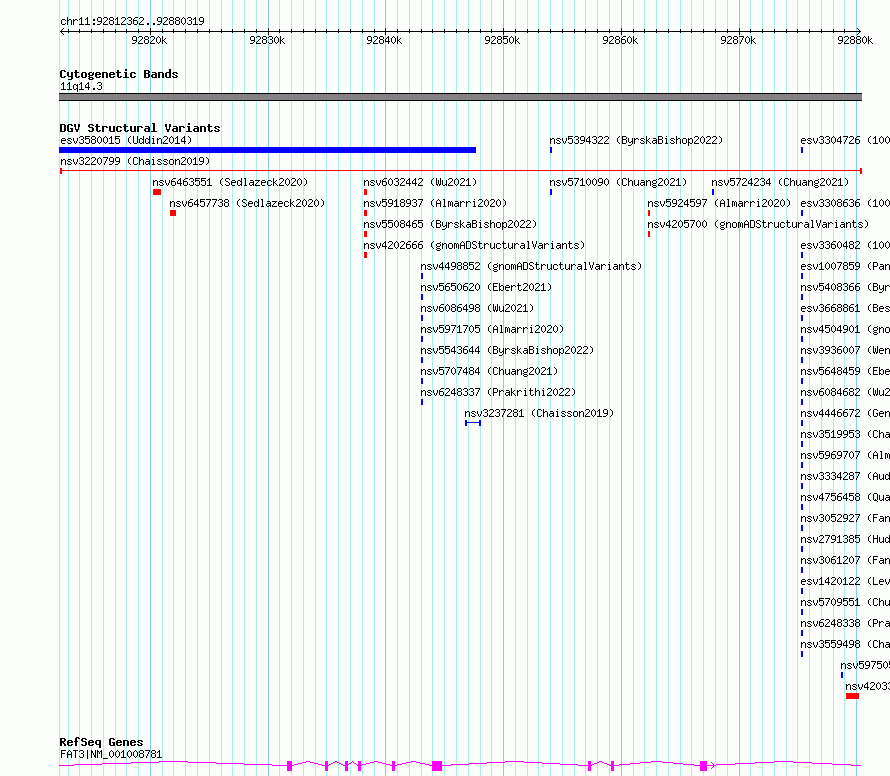Open nsv4205700 (gnomADStructuralVariants) variant

pyautogui.click(x=758, y=224)
